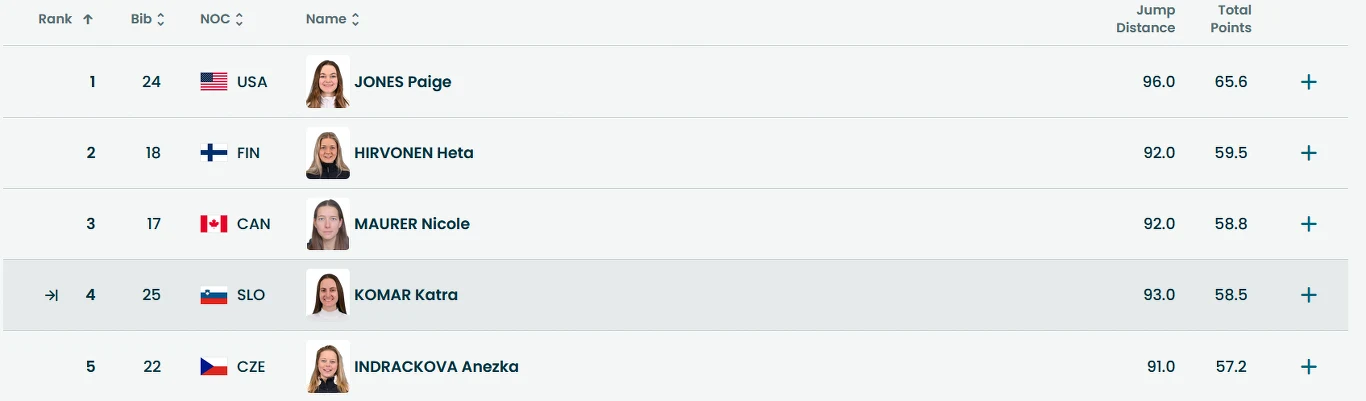The width and height of the screenshot is (1366, 401).
Task: Click the Finland flag icon
Action: click(214, 153)
